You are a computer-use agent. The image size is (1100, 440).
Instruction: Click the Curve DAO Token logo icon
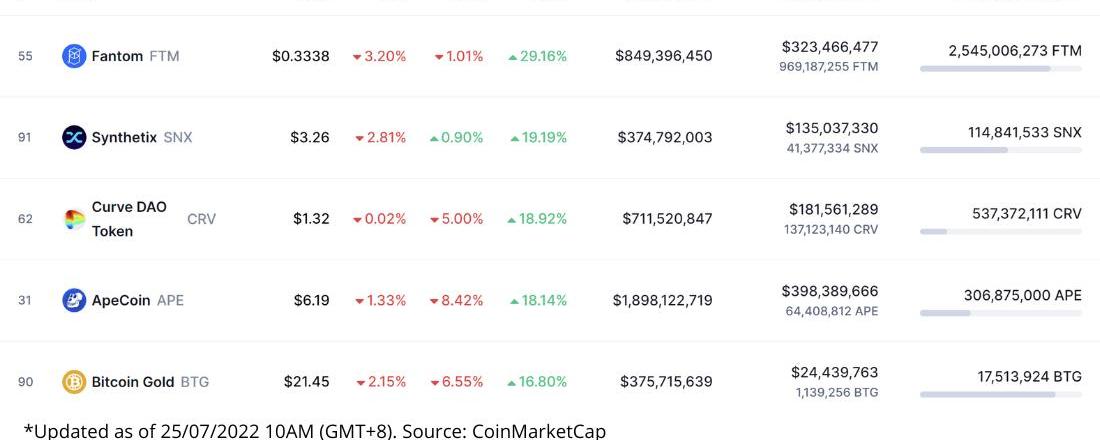coord(74,219)
